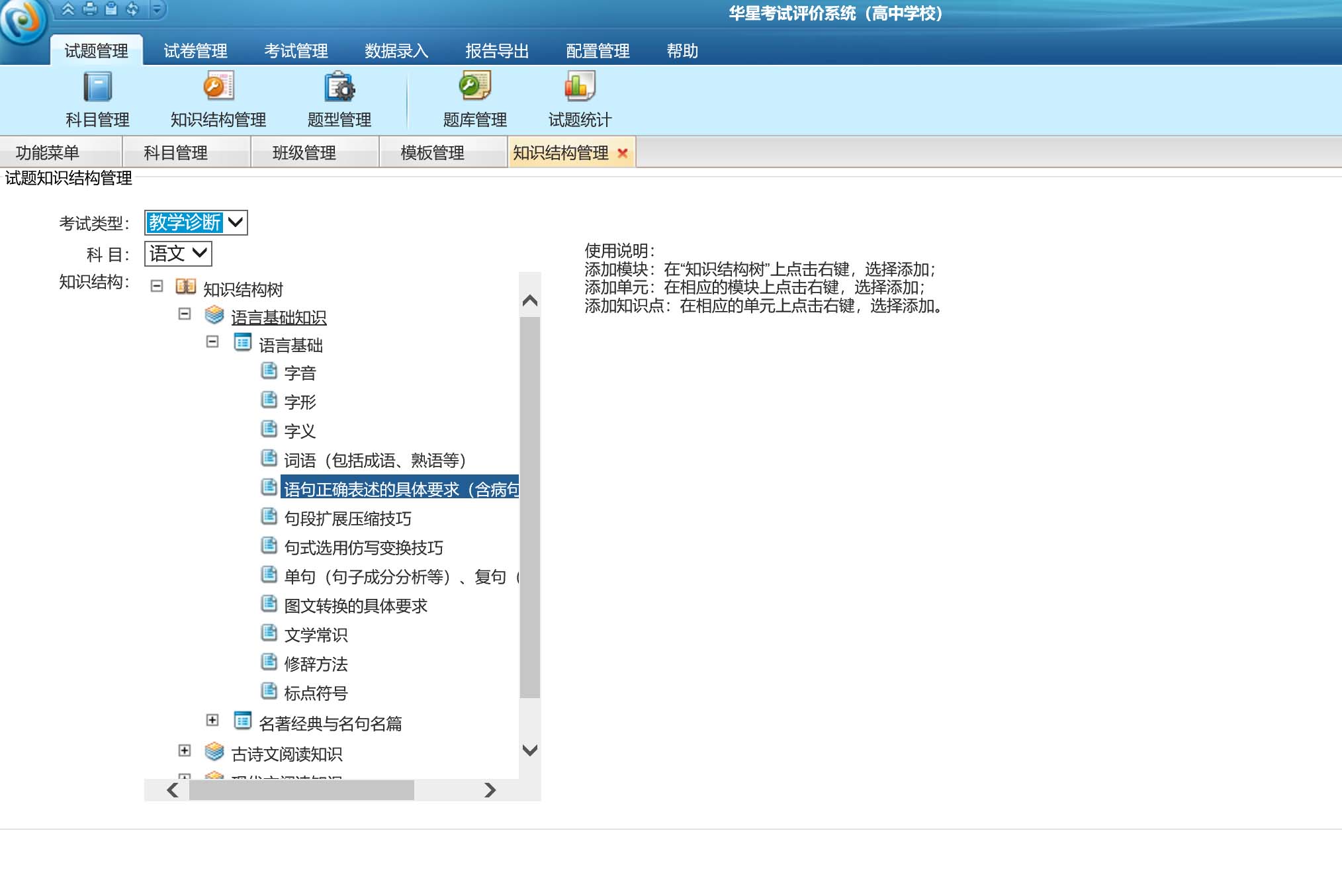Select the 文学常识 knowledge point
The height and width of the screenshot is (896, 1342).
pos(316,635)
